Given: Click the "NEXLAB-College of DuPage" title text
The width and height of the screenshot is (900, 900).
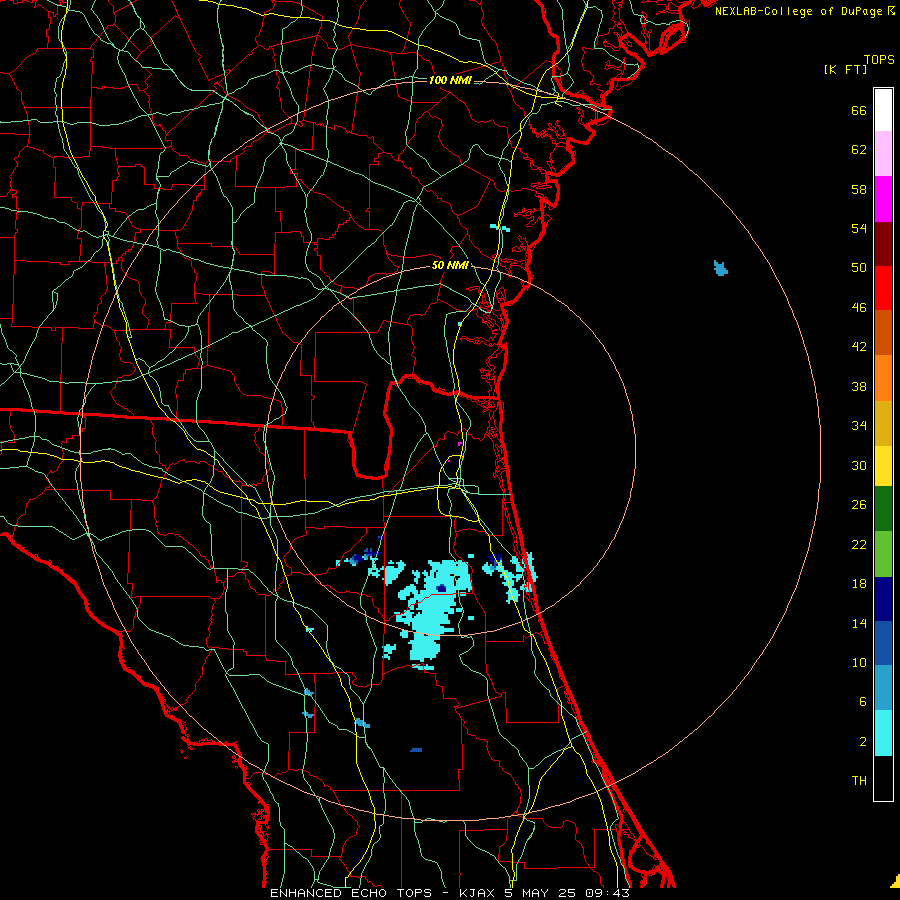Looking at the screenshot, I should 798,11.
